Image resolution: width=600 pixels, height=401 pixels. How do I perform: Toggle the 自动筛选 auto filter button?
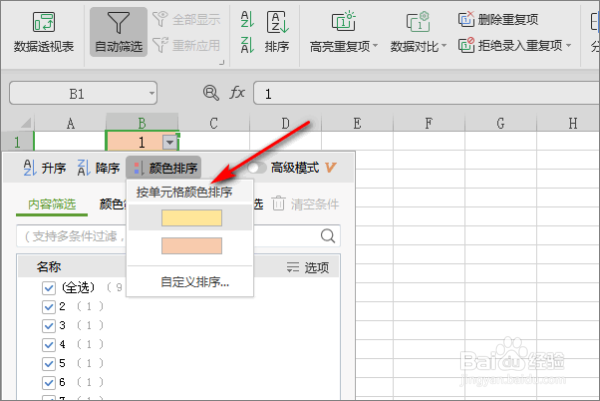[x=118, y=32]
